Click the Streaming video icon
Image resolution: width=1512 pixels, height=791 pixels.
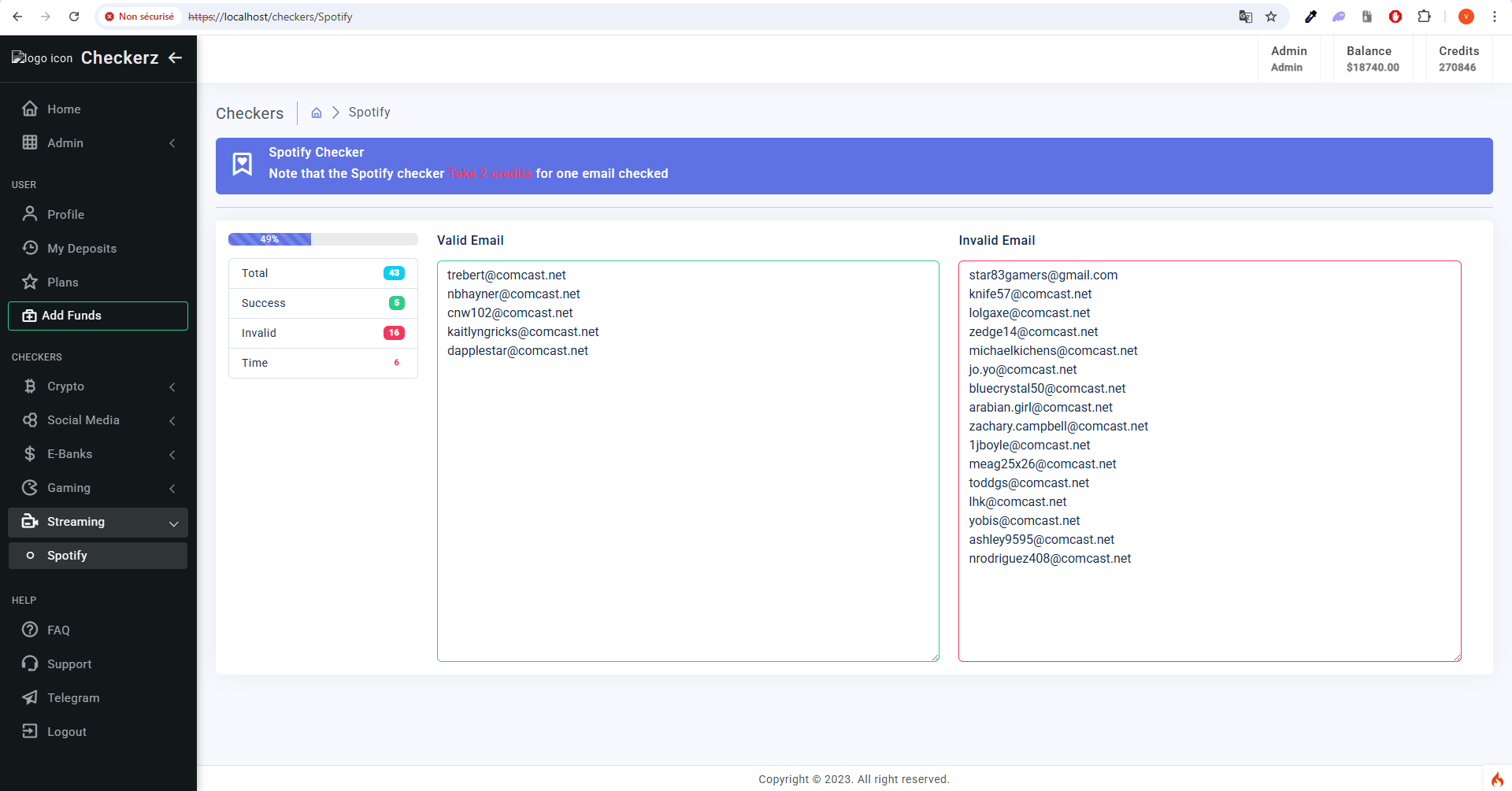[30, 521]
